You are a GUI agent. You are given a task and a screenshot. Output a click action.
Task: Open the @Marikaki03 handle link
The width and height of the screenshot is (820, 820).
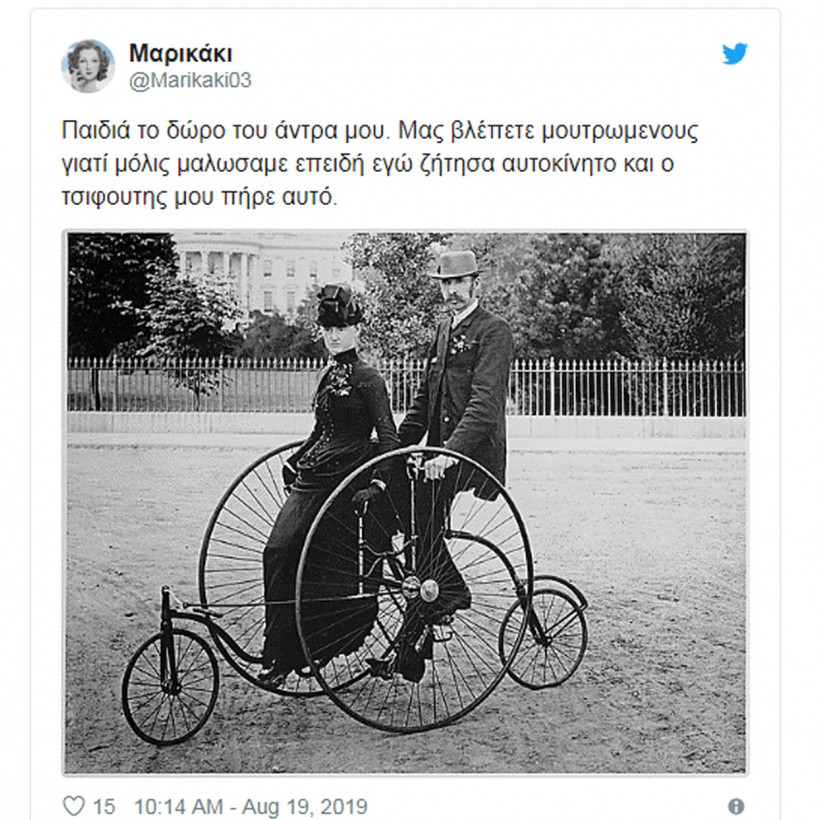[190, 81]
